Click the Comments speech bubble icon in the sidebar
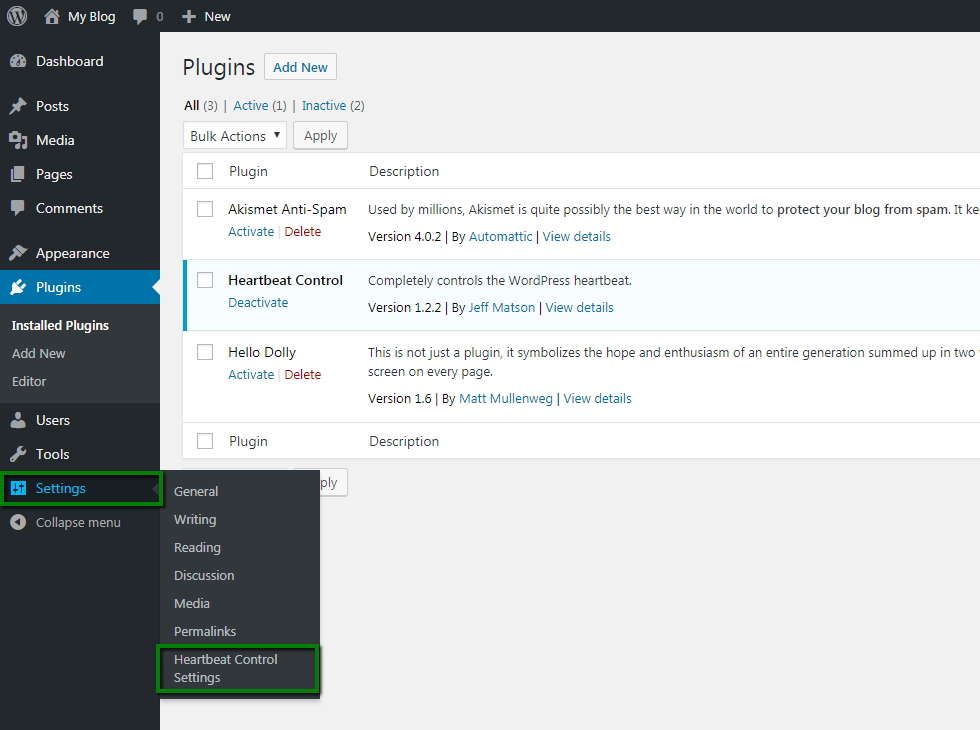This screenshot has height=730, width=980. 18,208
